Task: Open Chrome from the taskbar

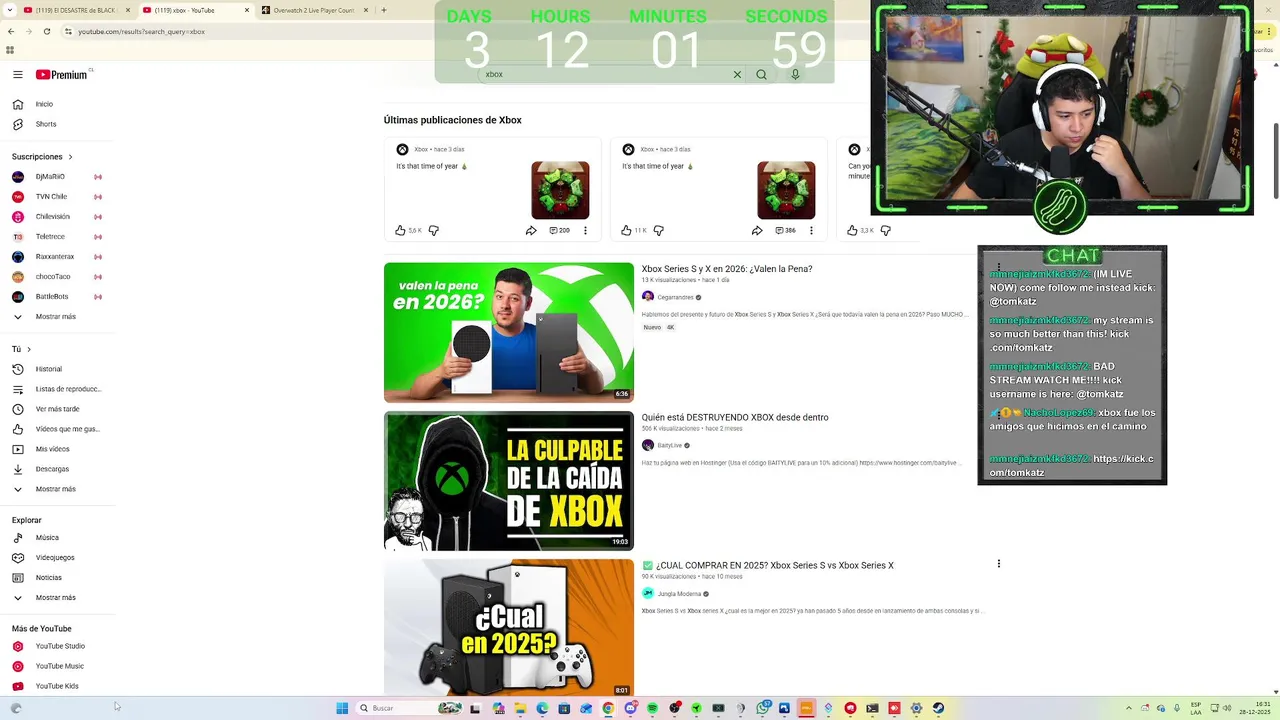Action: pyautogui.click(x=608, y=708)
